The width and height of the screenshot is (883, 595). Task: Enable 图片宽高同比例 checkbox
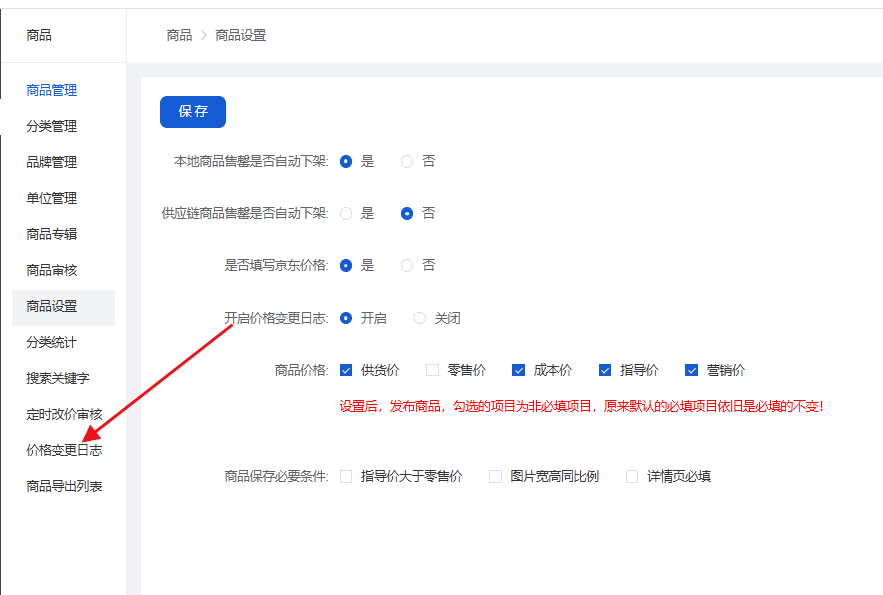495,477
